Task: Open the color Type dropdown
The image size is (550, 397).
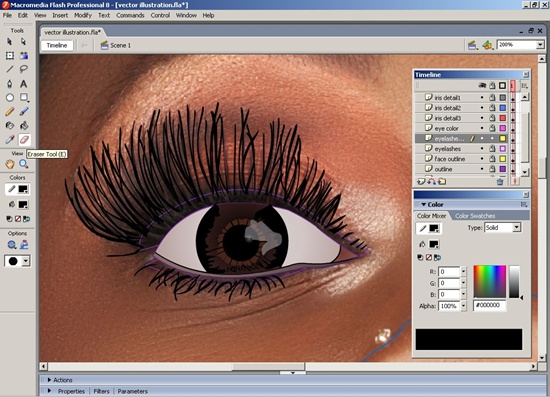Action: pos(516,228)
